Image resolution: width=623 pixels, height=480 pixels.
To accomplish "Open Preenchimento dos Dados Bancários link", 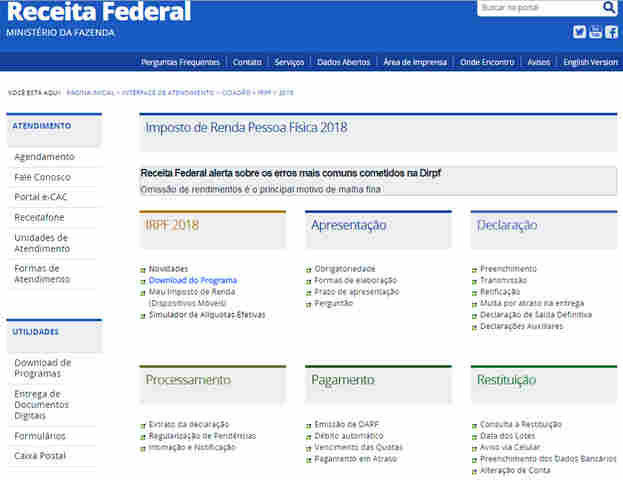I will click(548, 459).
